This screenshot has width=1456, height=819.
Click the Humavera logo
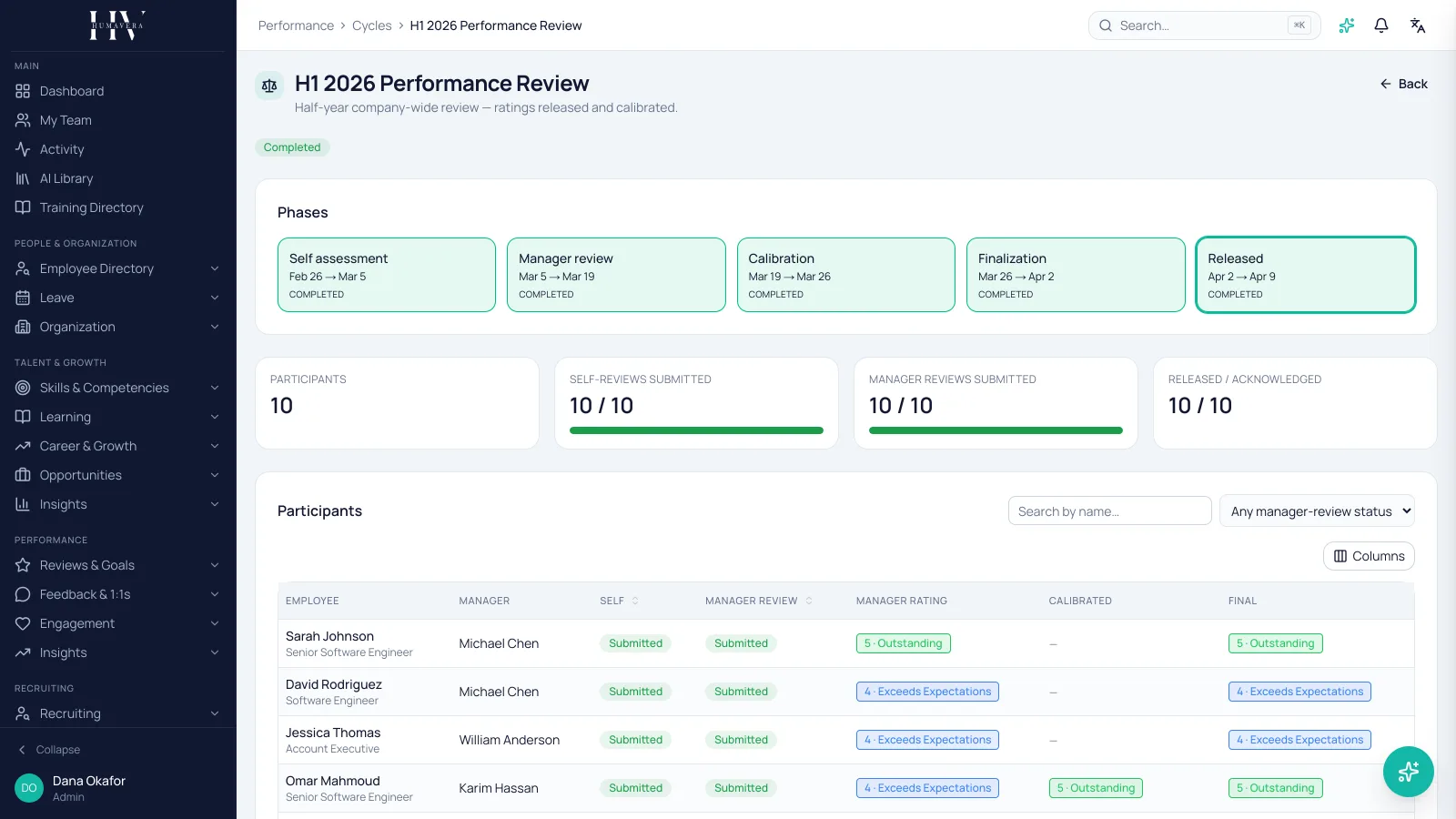click(x=117, y=25)
